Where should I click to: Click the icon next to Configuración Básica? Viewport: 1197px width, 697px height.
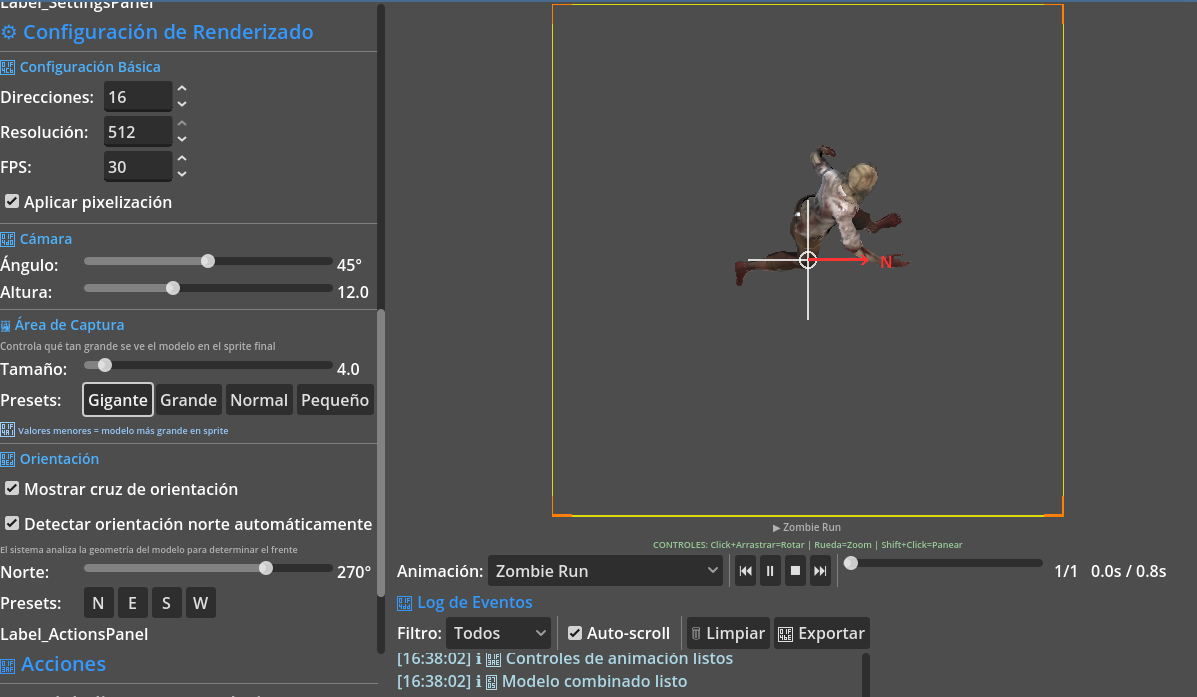pos(8,67)
